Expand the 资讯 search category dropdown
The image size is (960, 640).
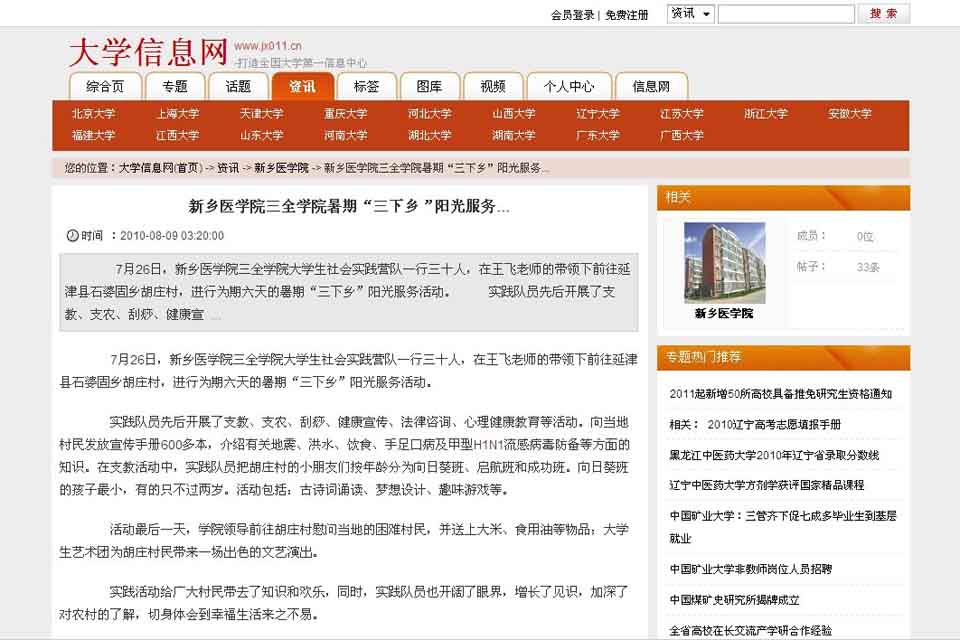(691, 14)
